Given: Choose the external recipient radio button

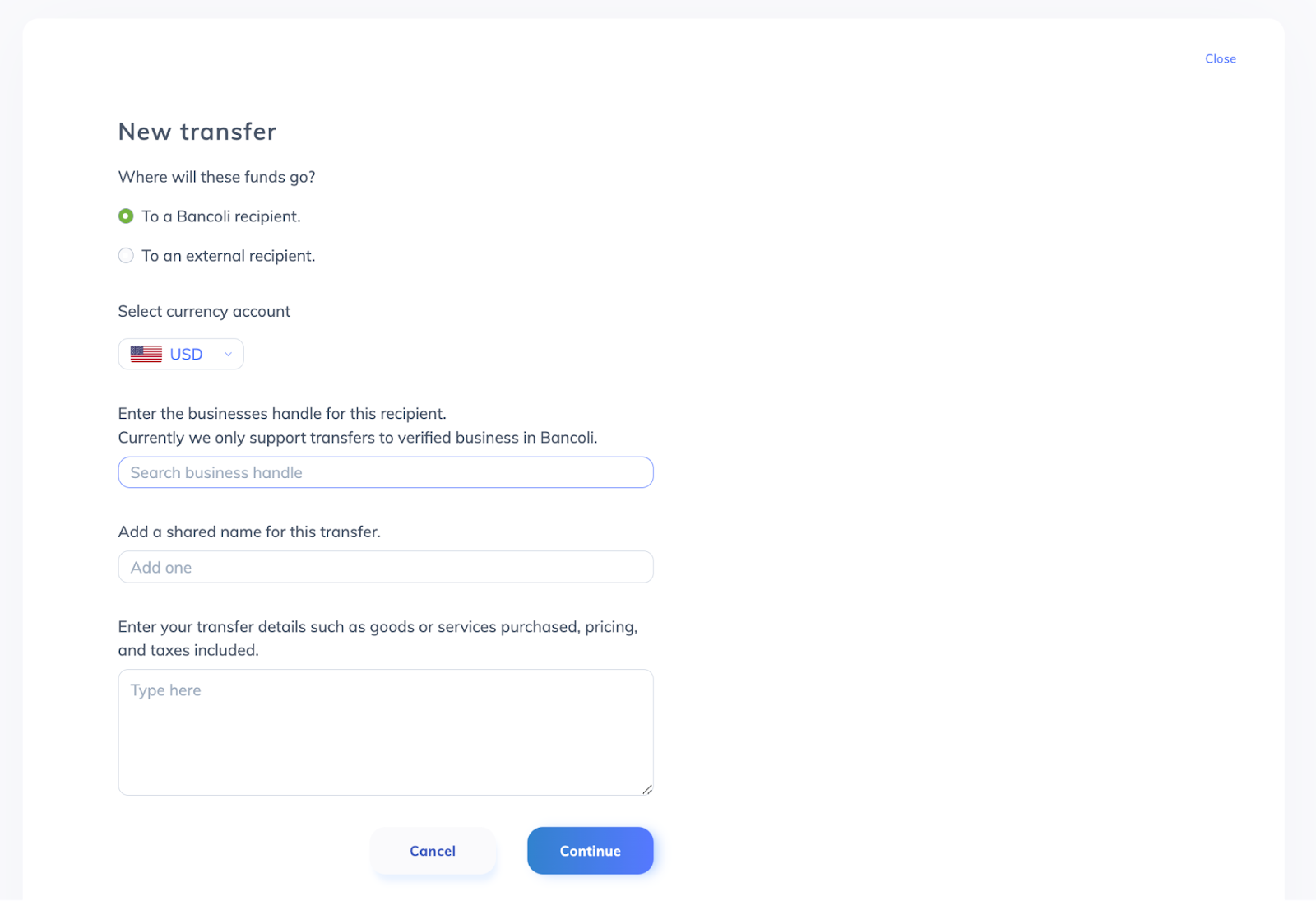Looking at the screenshot, I should pyautogui.click(x=126, y=256).
